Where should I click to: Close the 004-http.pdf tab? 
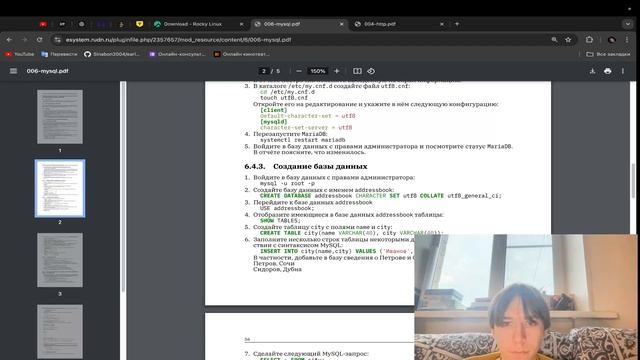(442, 24)
